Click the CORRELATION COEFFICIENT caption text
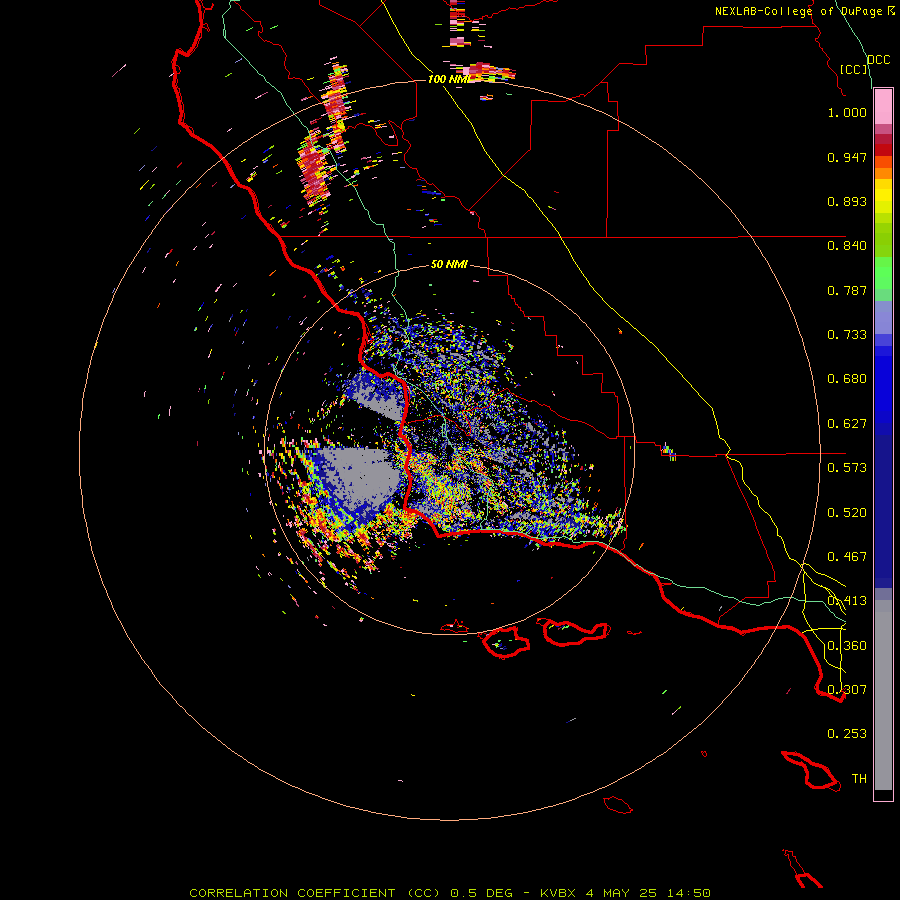Screen dimensions: 900x900 [x=293, y=893]
